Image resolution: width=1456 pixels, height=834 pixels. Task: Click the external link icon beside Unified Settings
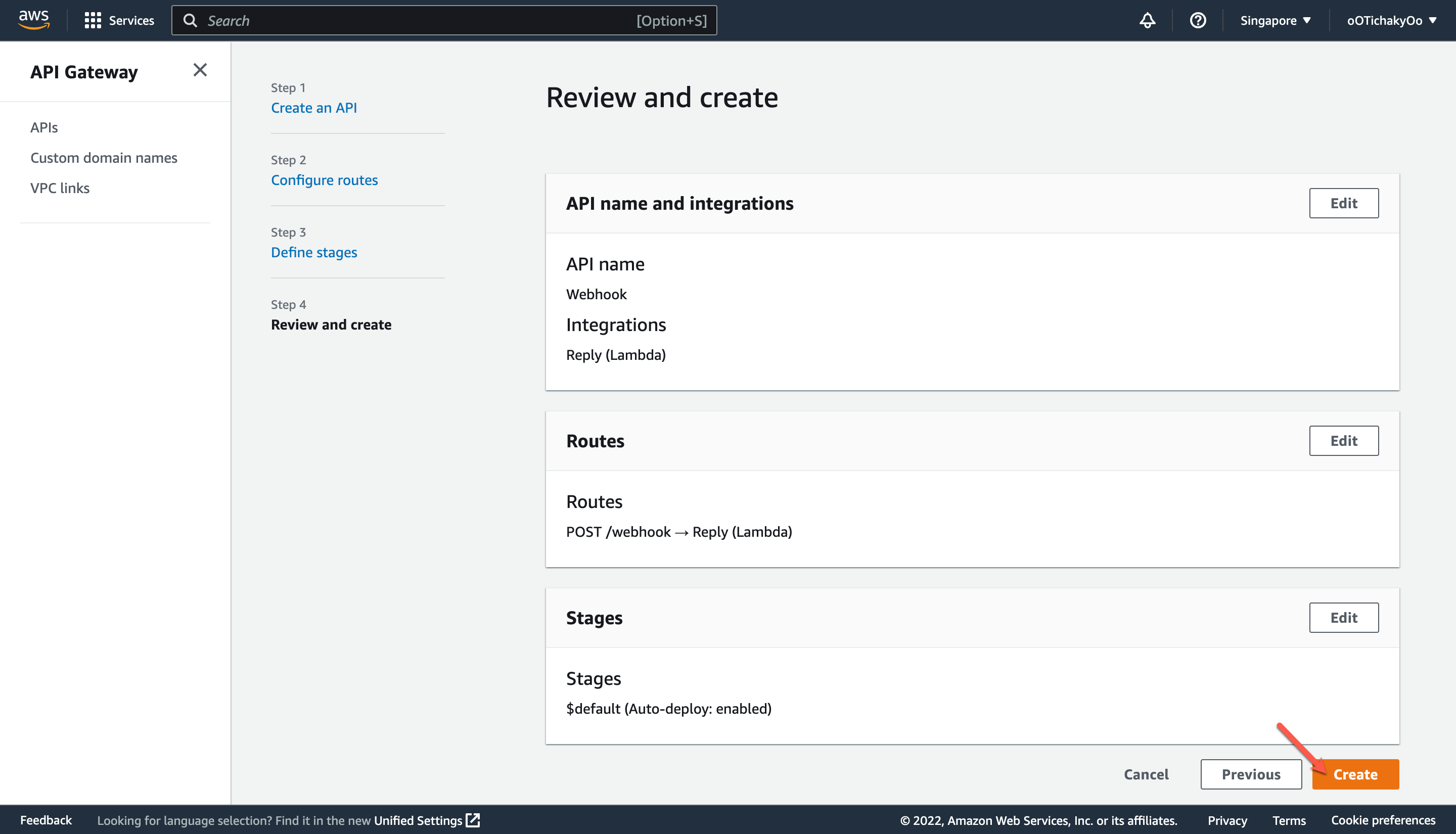click(473, 820)
